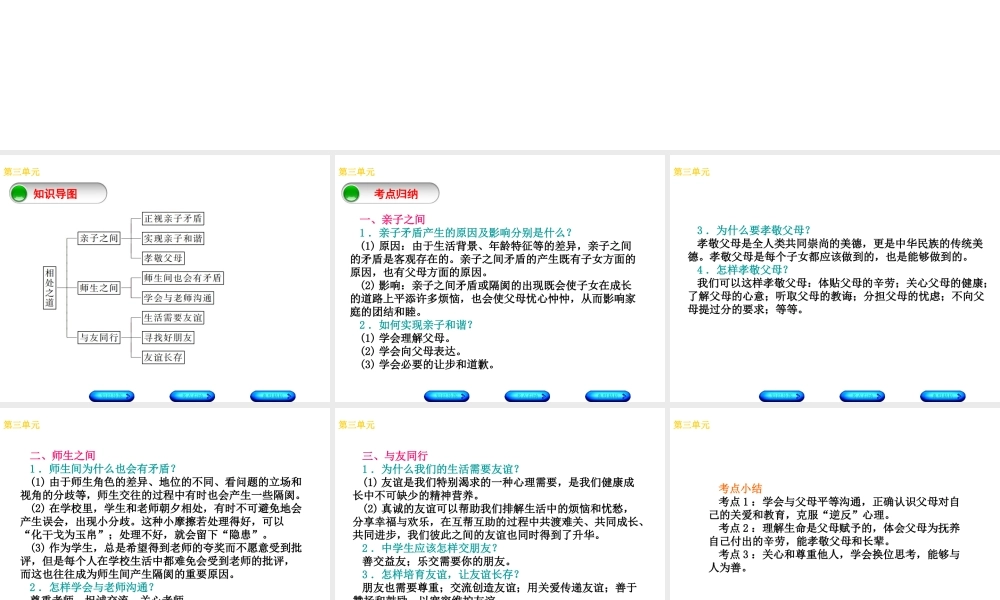The width and height of the screenshot is (1000, 600).
Task: Click left blue navigation button on 知识导图 slide
Action: click(112, 396)
